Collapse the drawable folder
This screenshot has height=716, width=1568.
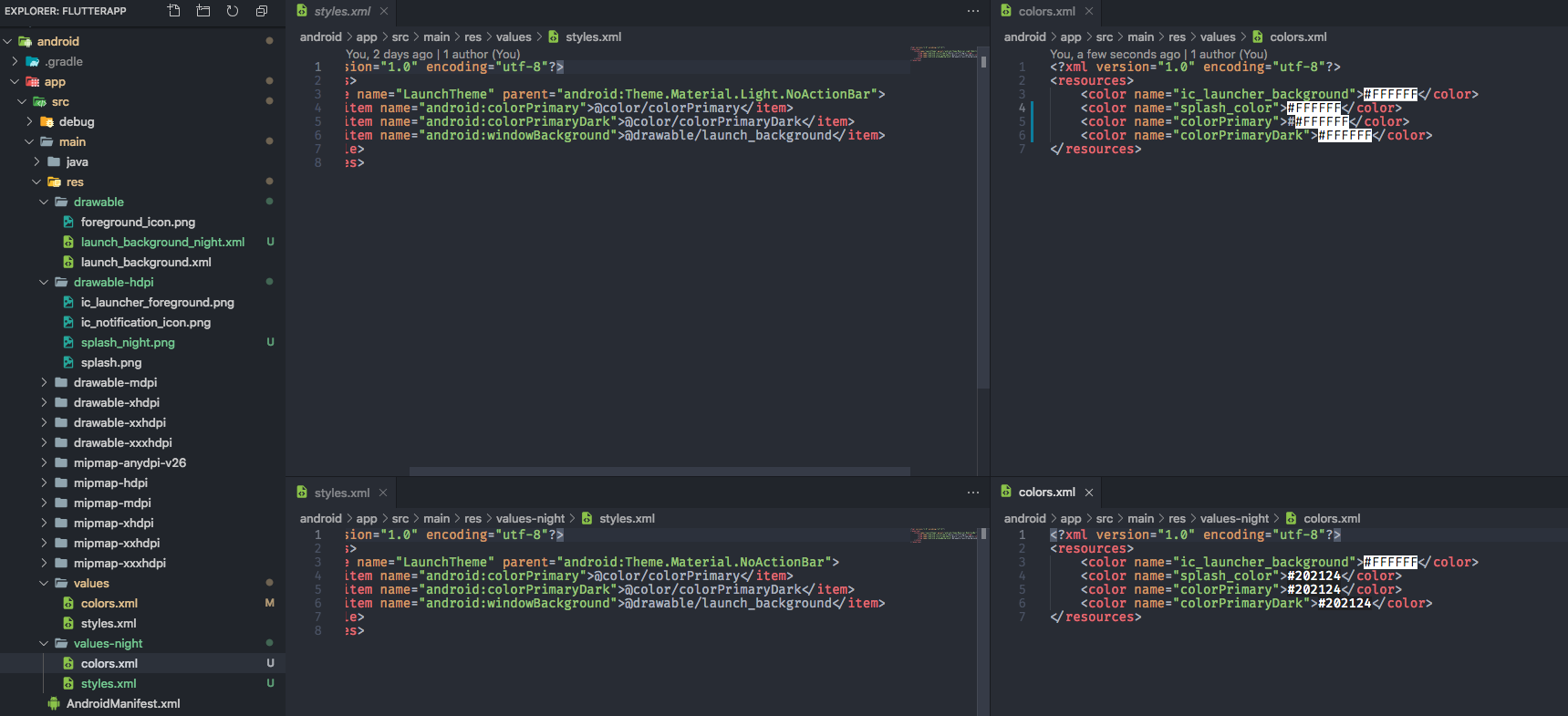click(x=44, y=202)
